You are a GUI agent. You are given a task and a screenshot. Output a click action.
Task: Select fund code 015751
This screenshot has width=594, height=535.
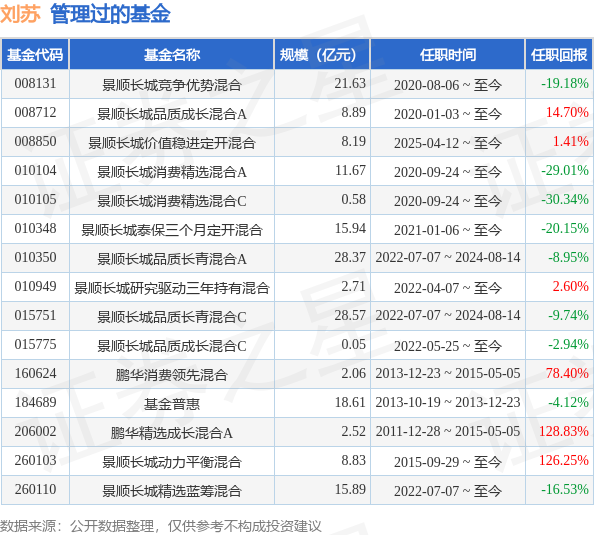(35, 316)
